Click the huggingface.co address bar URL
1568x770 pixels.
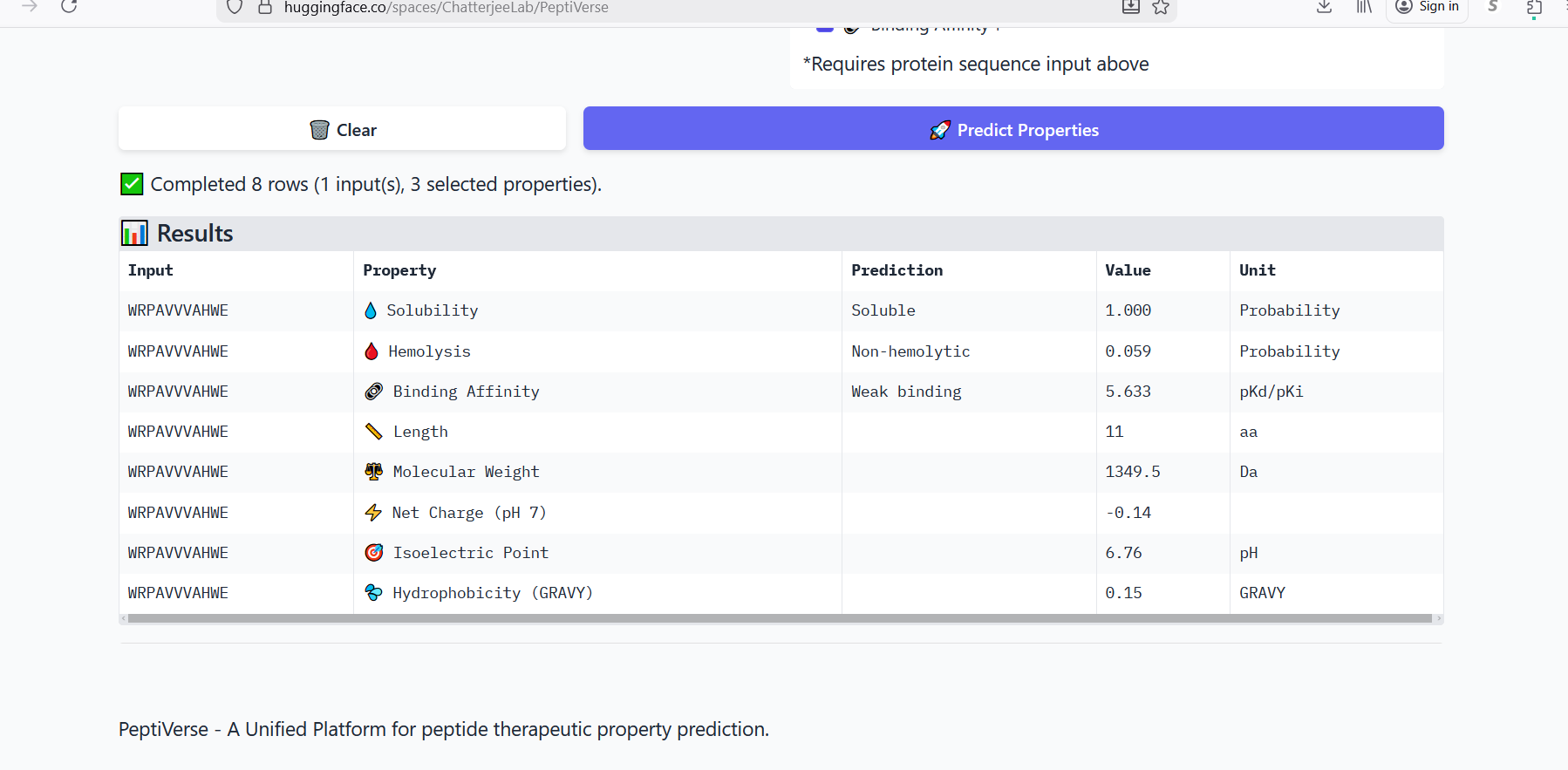pyautogui.click(x=446, y=8)
